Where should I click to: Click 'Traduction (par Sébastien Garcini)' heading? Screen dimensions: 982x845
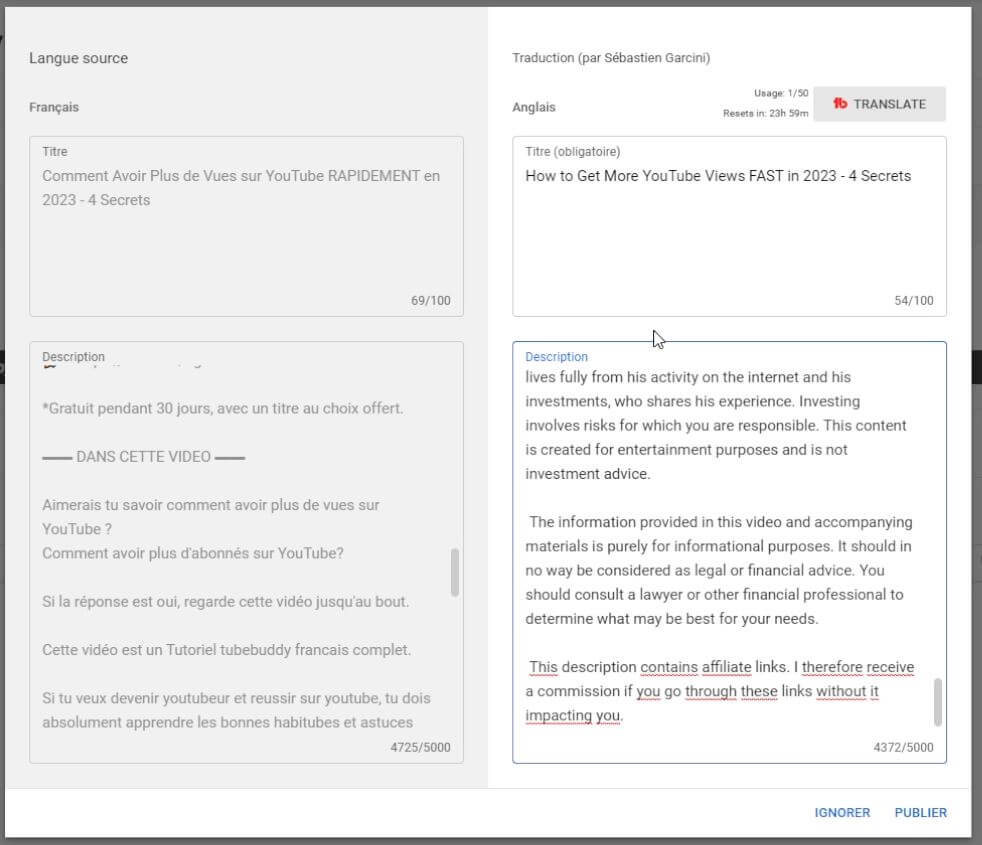click(x=611, y=58)
